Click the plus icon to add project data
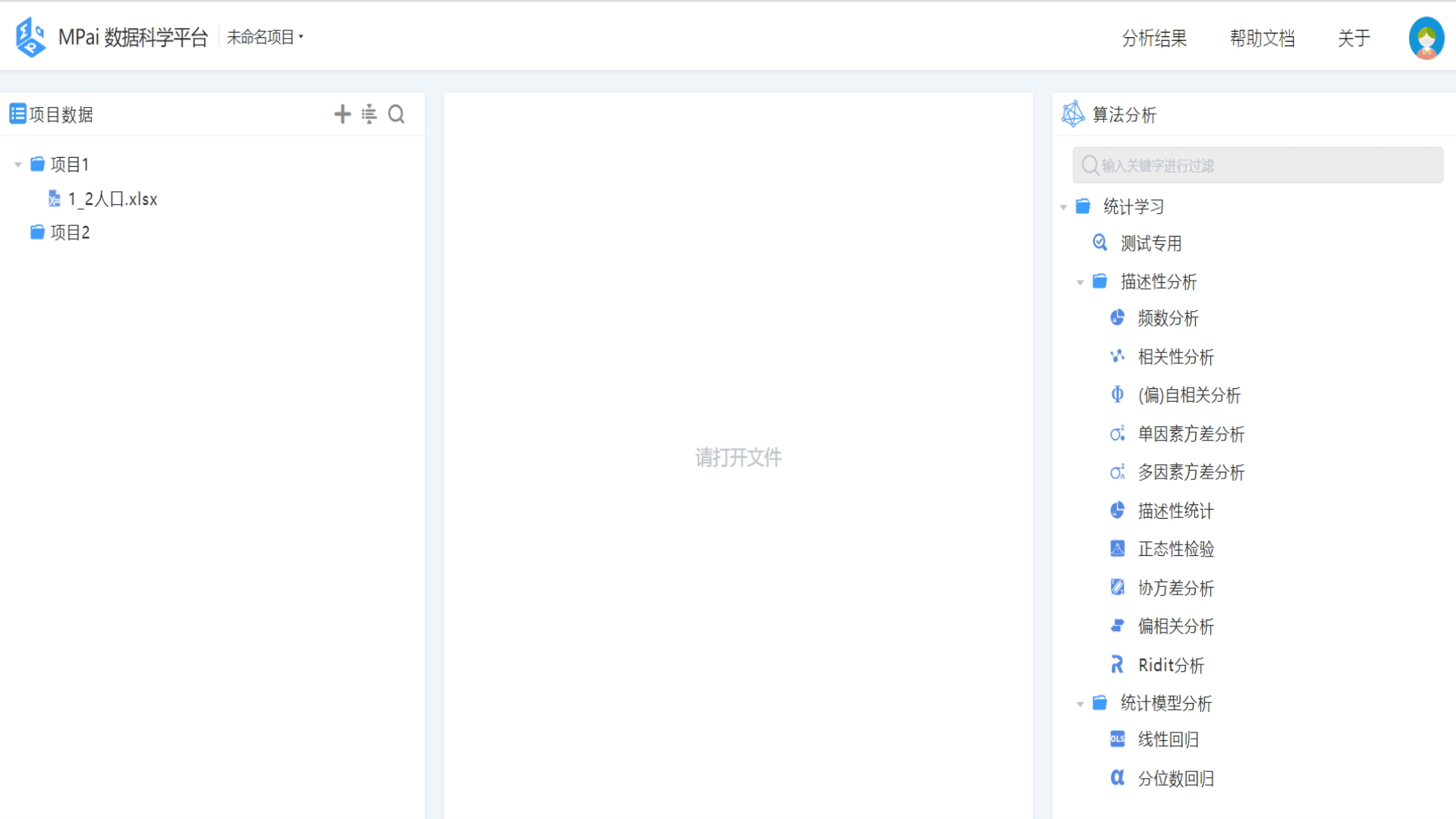 tap(342, 115)
